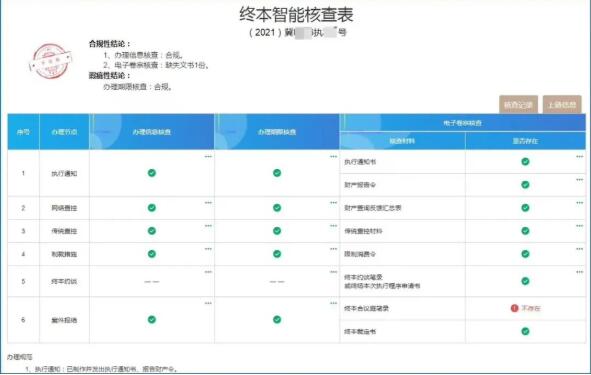This screenshot has width=591, height=375.
Task: Click the rightmost brown button above table
Action: click(562, 104)
